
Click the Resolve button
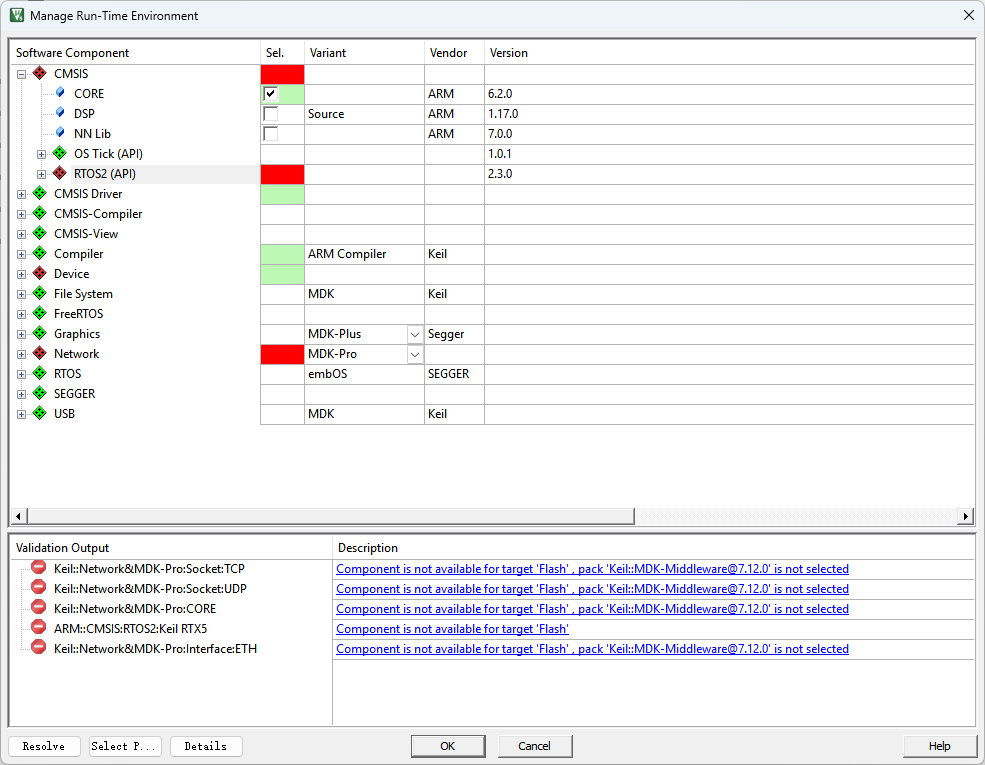44,746
